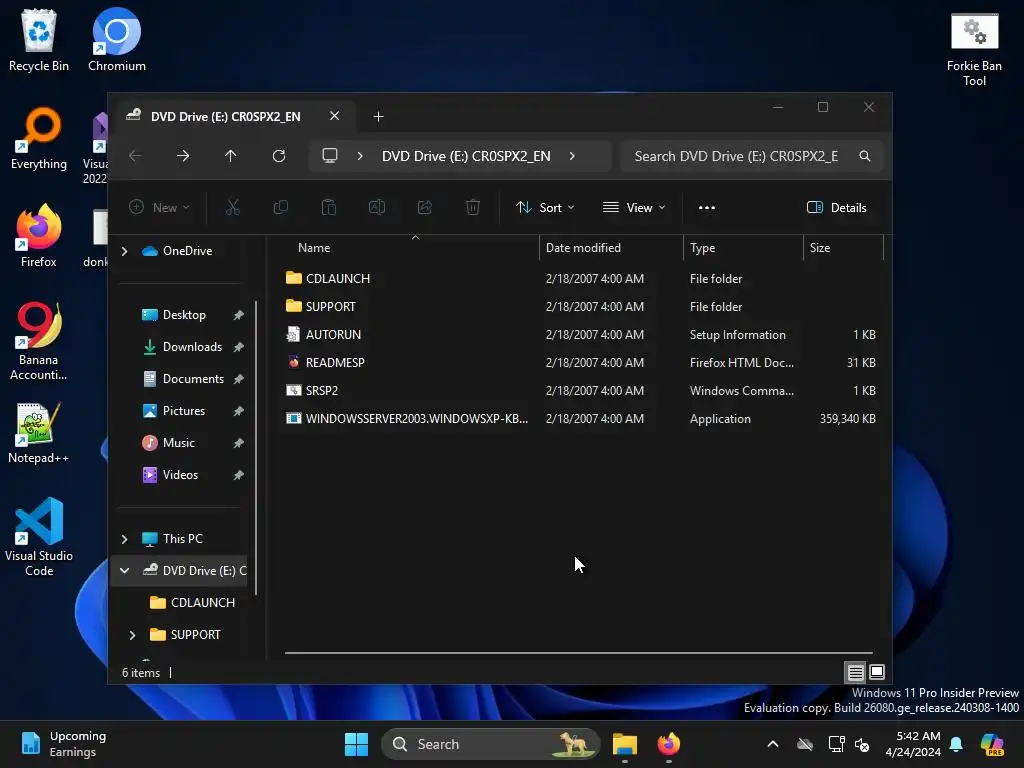Open Notepad++ desktop shortcut
Viewport: 1024px width, 768px height.
click(x=39, y=433)
